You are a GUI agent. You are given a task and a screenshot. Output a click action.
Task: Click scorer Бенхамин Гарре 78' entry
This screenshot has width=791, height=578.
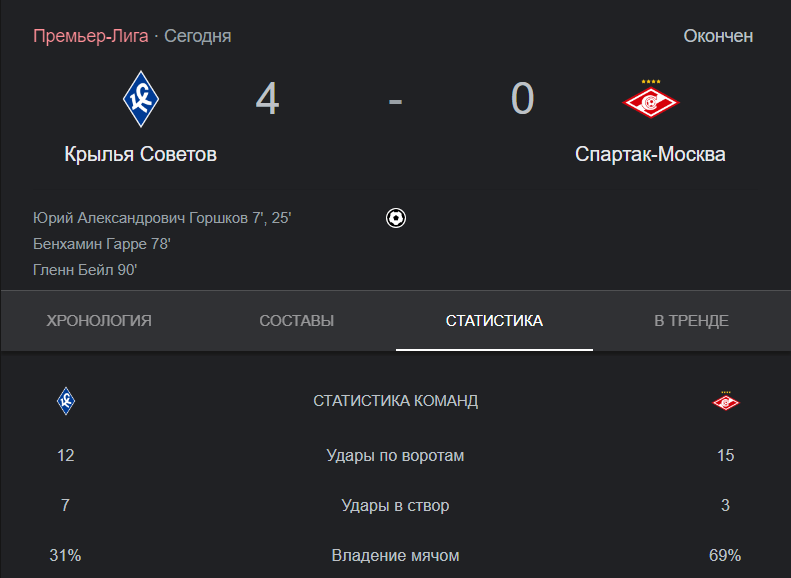[102, 244]
